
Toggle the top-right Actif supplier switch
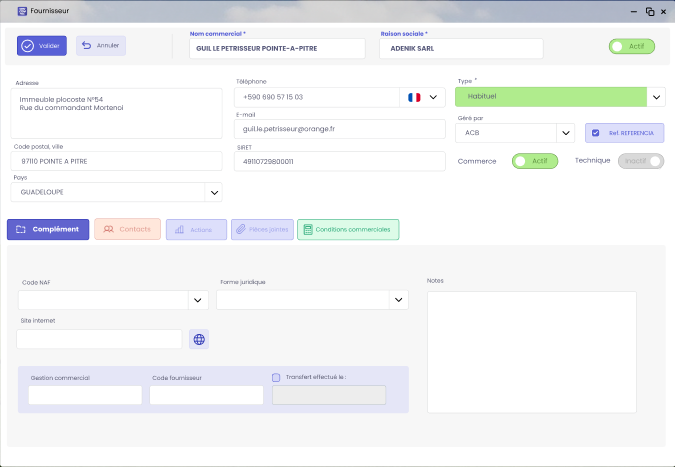pyautogui.click(x=632, y=46)
